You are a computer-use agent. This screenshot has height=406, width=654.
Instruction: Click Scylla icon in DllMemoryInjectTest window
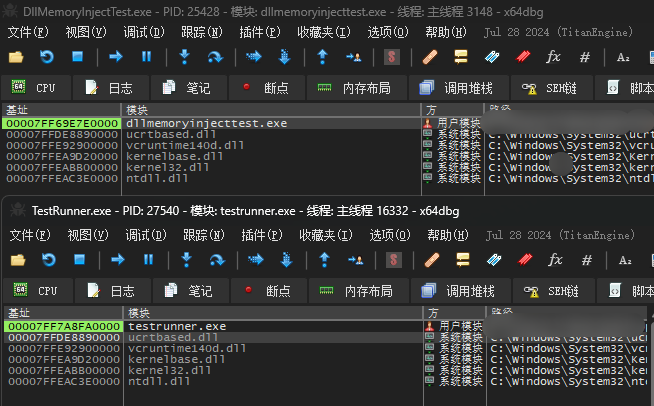392,57
